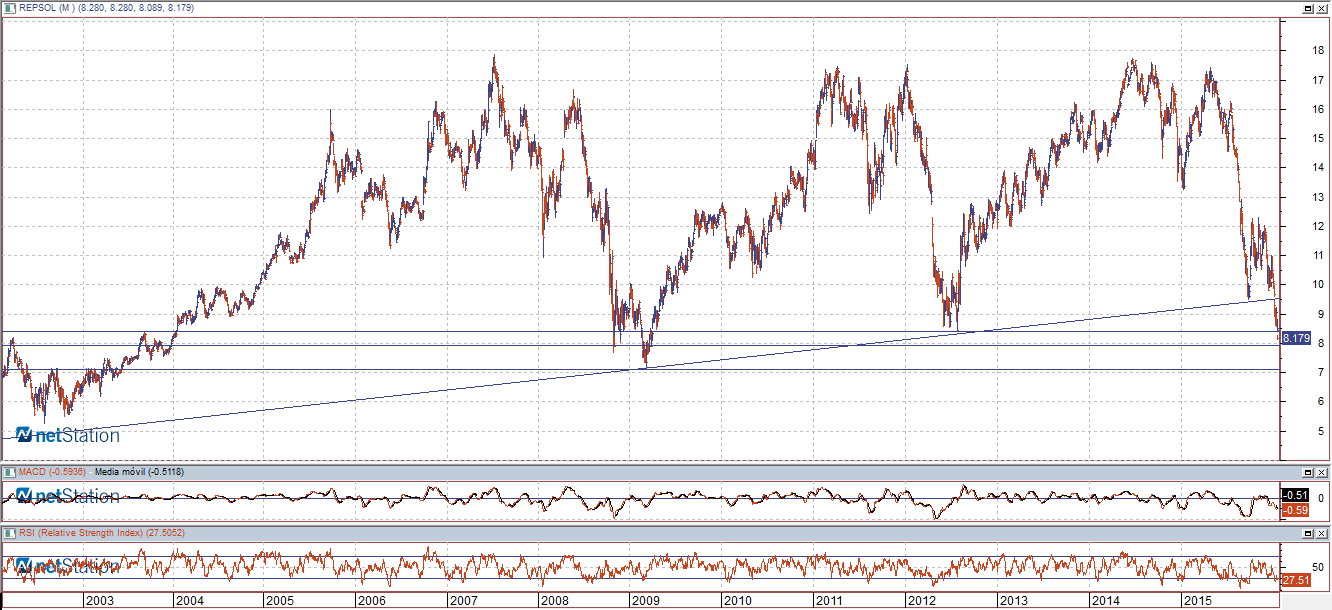Click the MACD (-0.5936) label
Screen dimensions: 1332x610
click(53, 471)
